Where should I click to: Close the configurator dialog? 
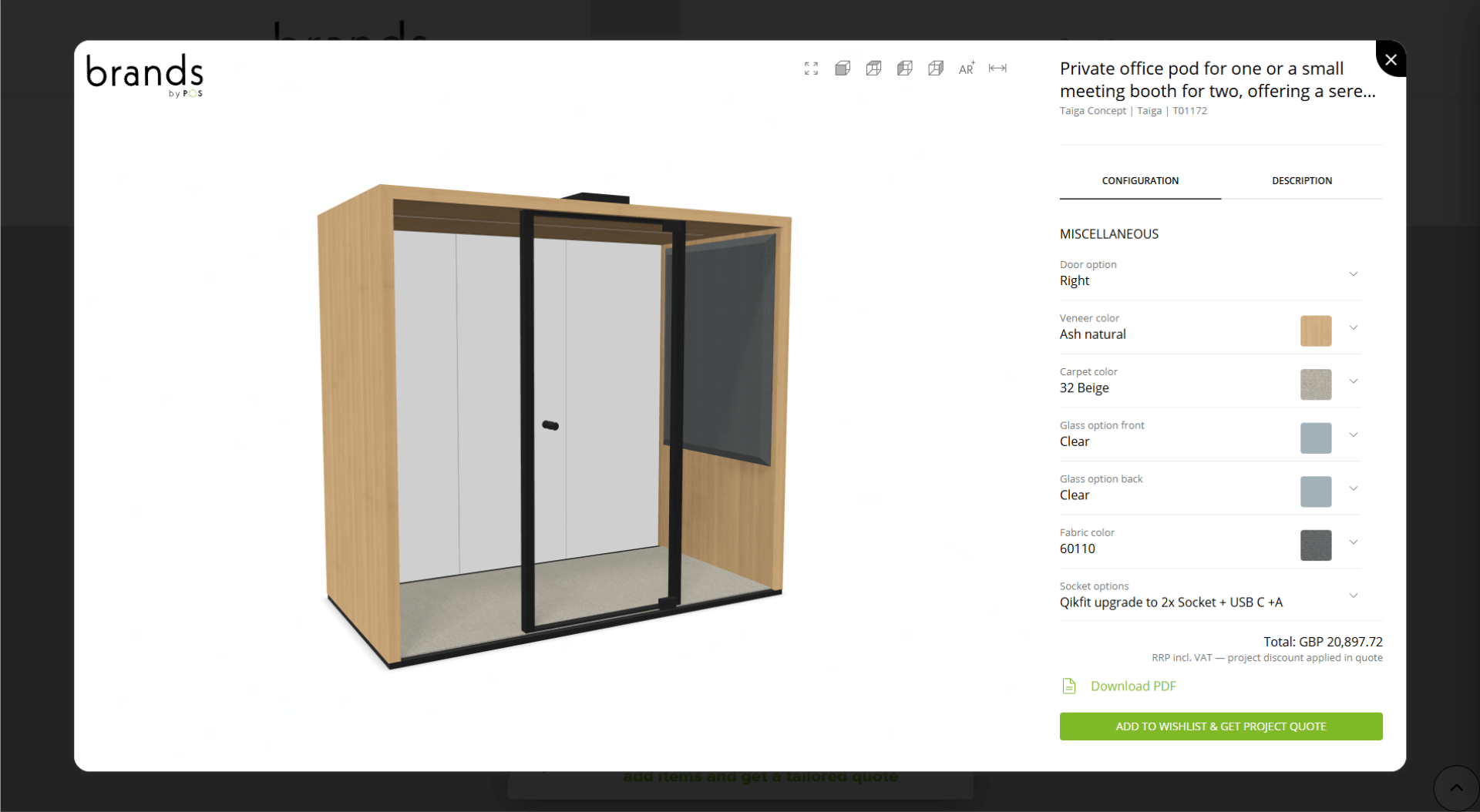(x=1391, y=59)
